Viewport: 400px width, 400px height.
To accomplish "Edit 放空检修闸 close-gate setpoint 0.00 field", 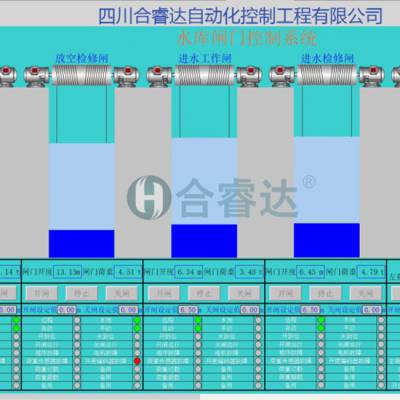I will point(128,310).
